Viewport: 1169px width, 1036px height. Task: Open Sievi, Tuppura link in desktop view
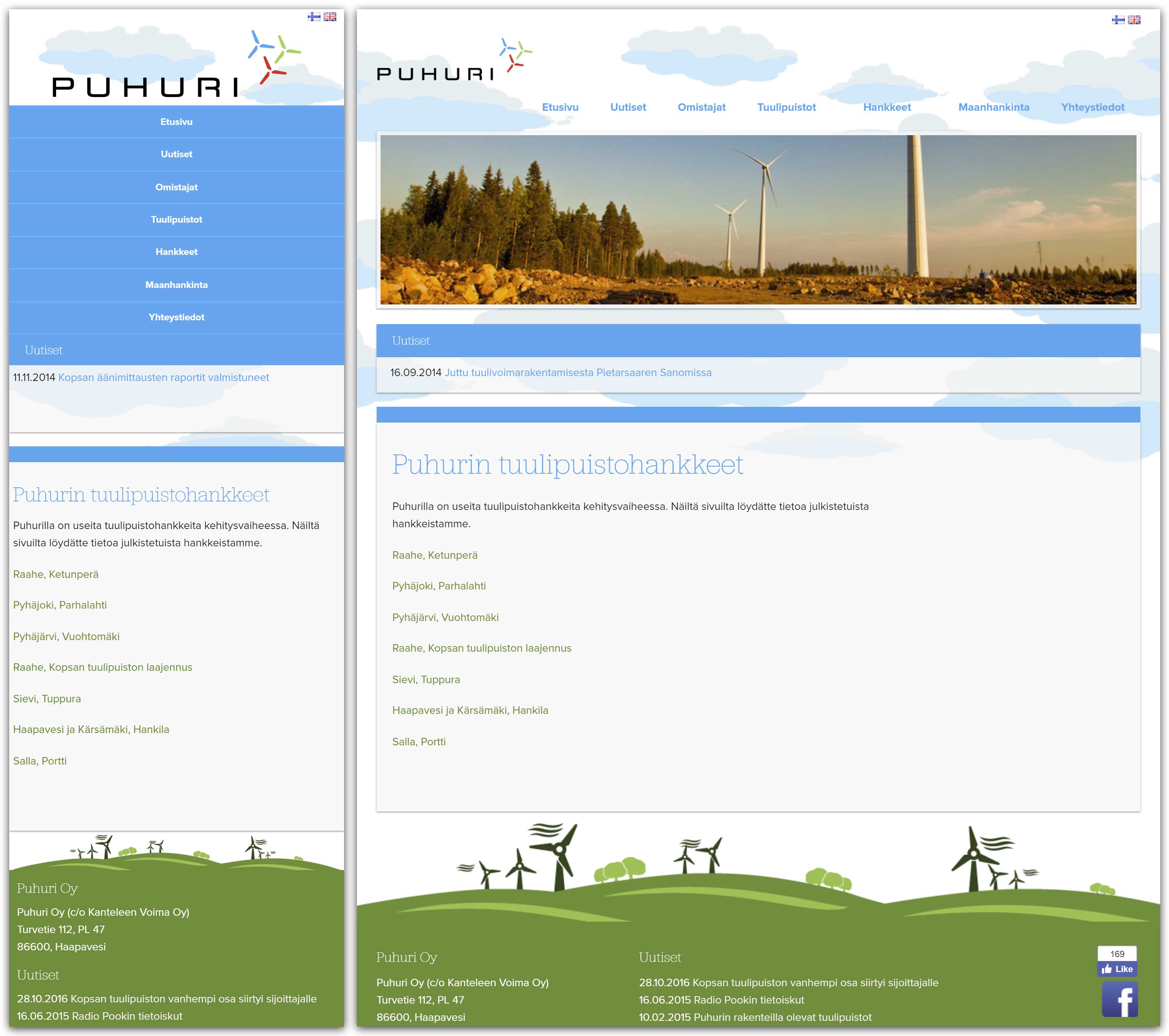coord(426,680)
